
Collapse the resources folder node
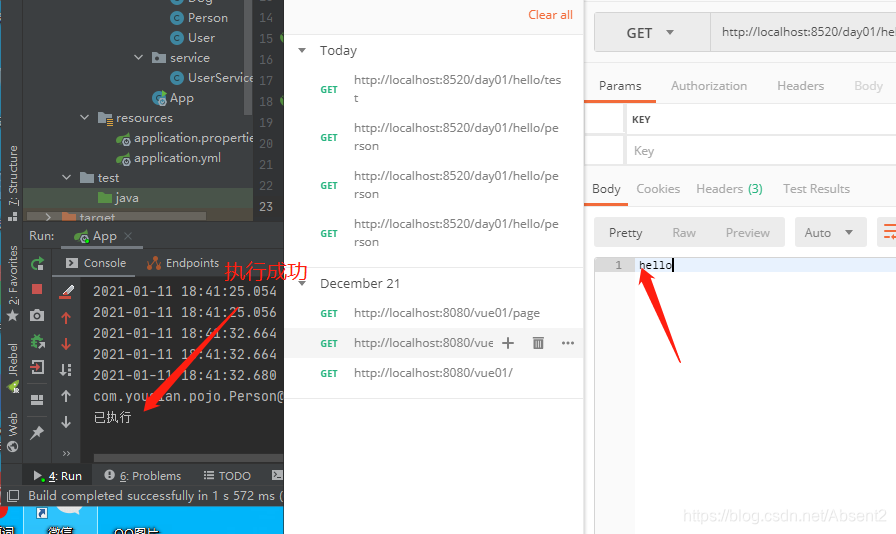pyautogui.click(x=85, y=118)
